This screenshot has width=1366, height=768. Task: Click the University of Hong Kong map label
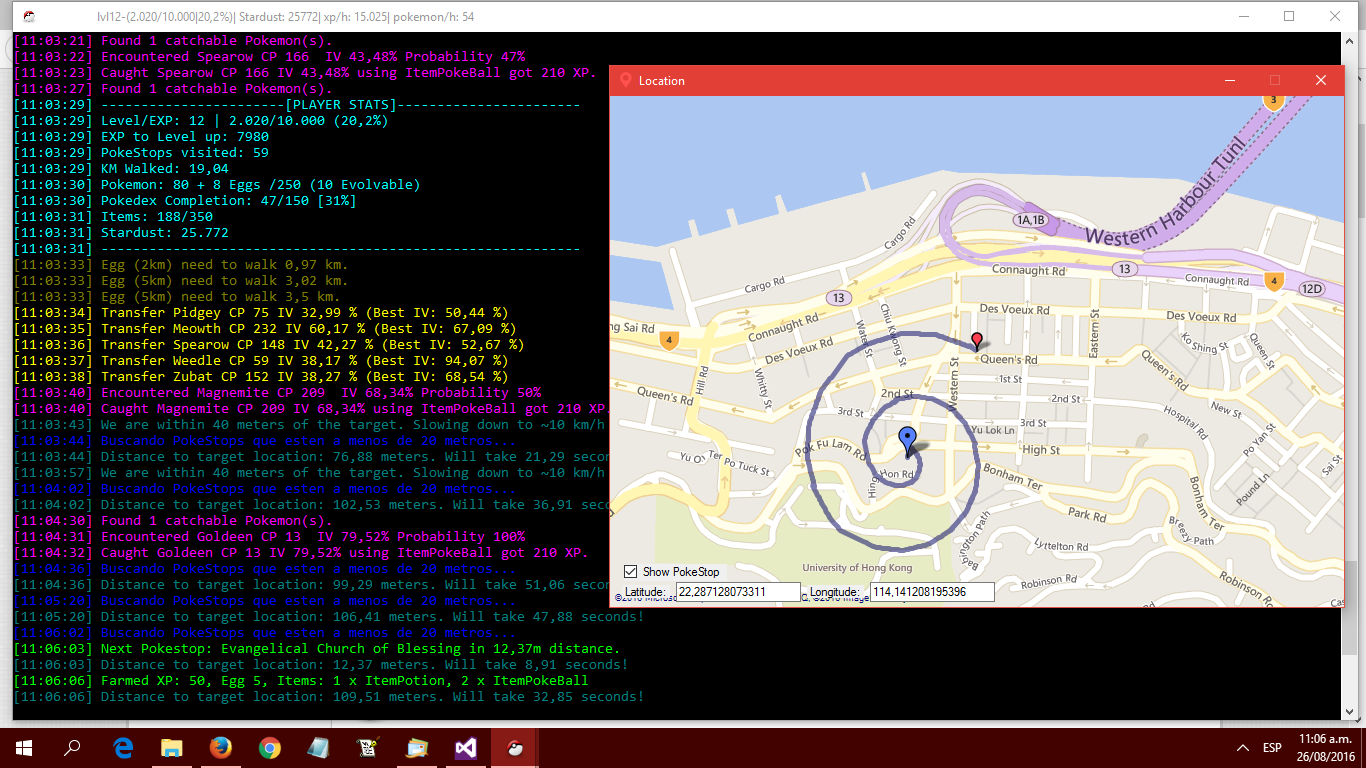click(x=857, y=568)
